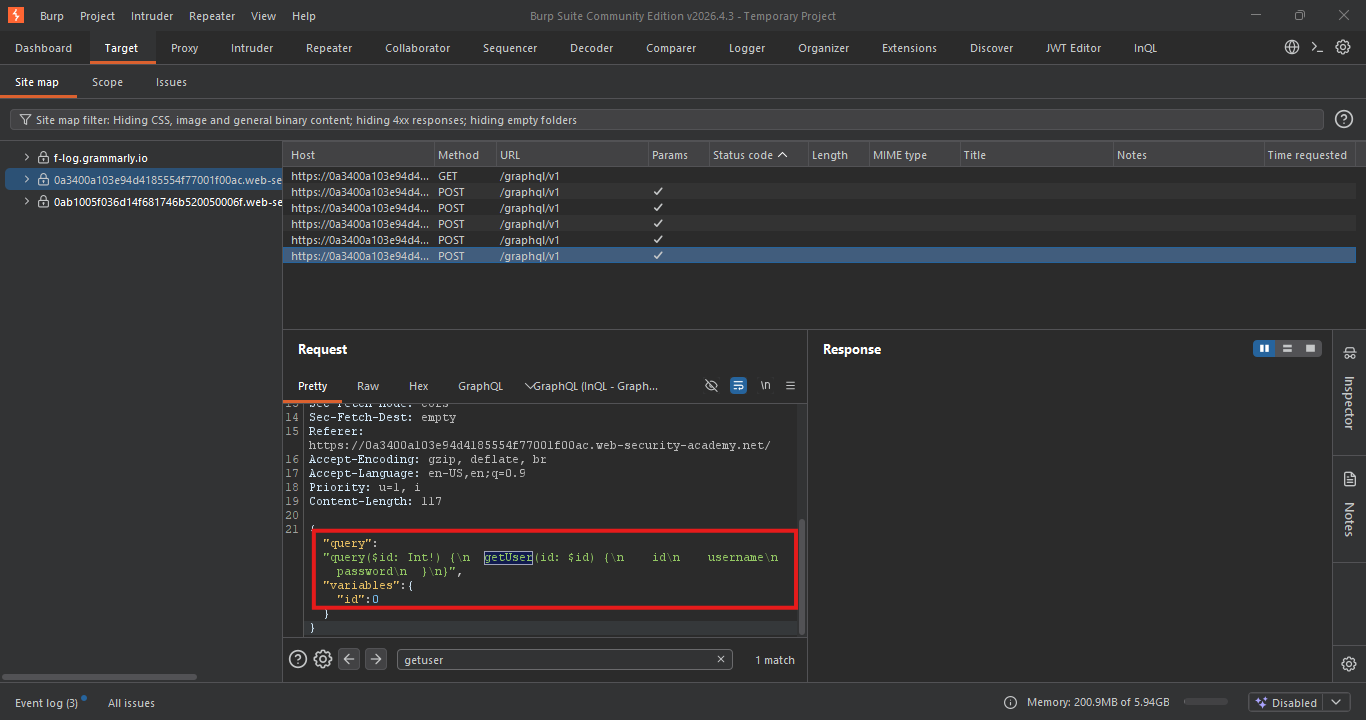This screenshot has height=720, width=1366.
Task: Open the globe browser icon in top bar
Action: click(x=1292, y=47)
